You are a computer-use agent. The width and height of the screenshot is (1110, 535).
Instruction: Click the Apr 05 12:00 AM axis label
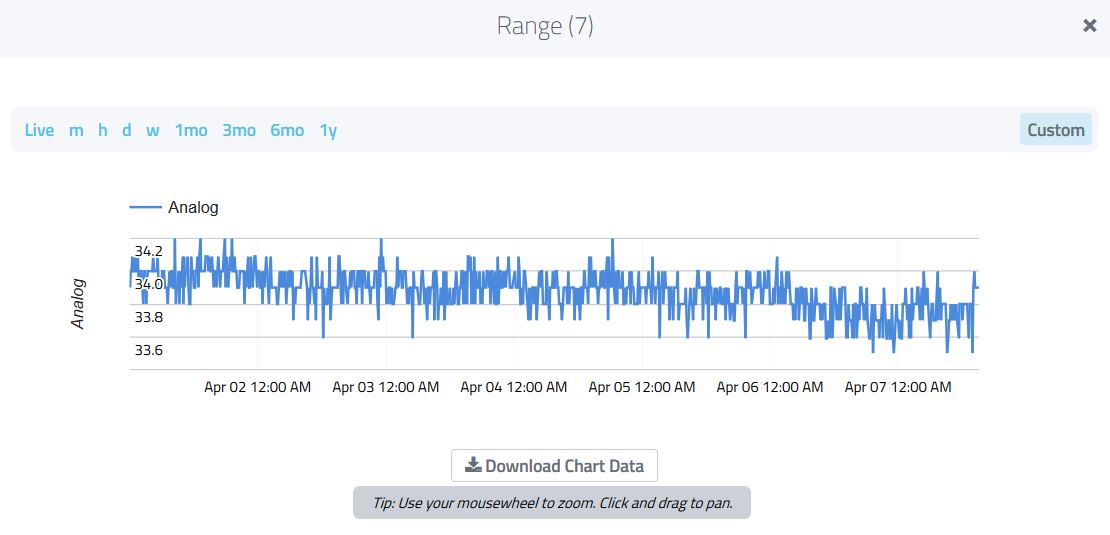tap(642, 387)
